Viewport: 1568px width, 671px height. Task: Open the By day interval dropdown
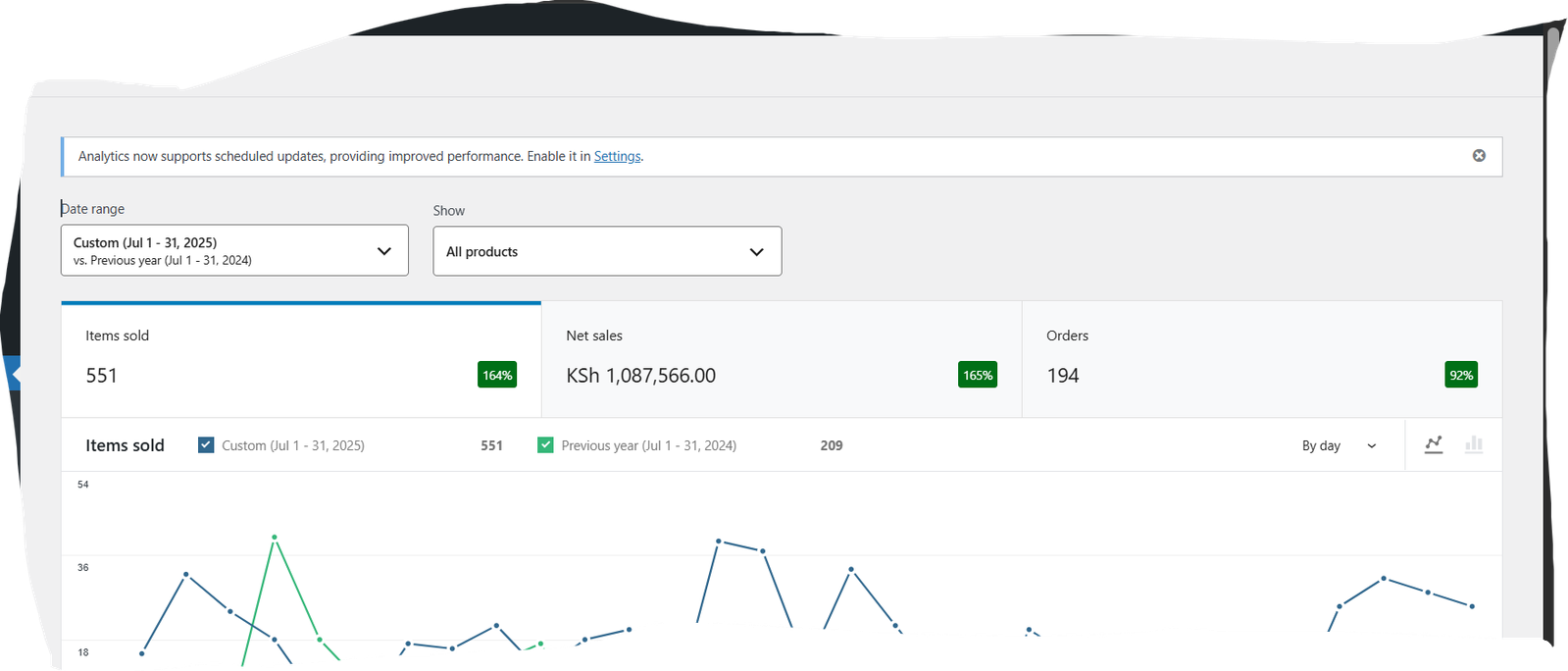(1339, 445)
